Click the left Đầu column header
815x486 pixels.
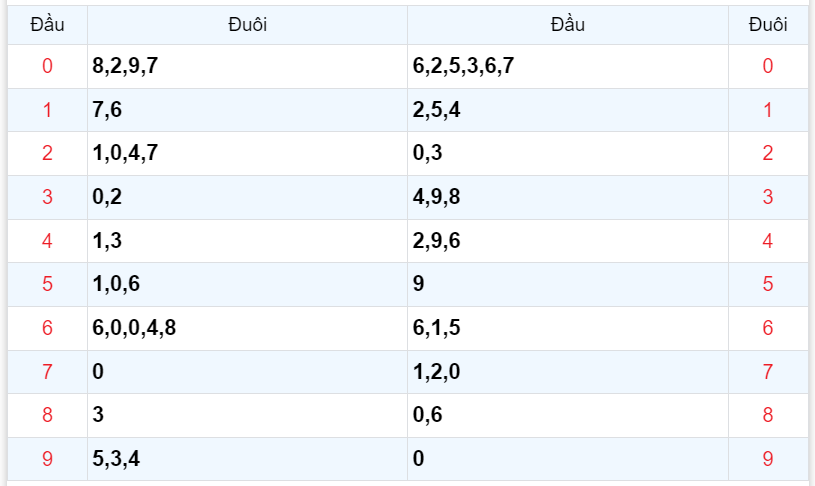click(x=47, y=24)
